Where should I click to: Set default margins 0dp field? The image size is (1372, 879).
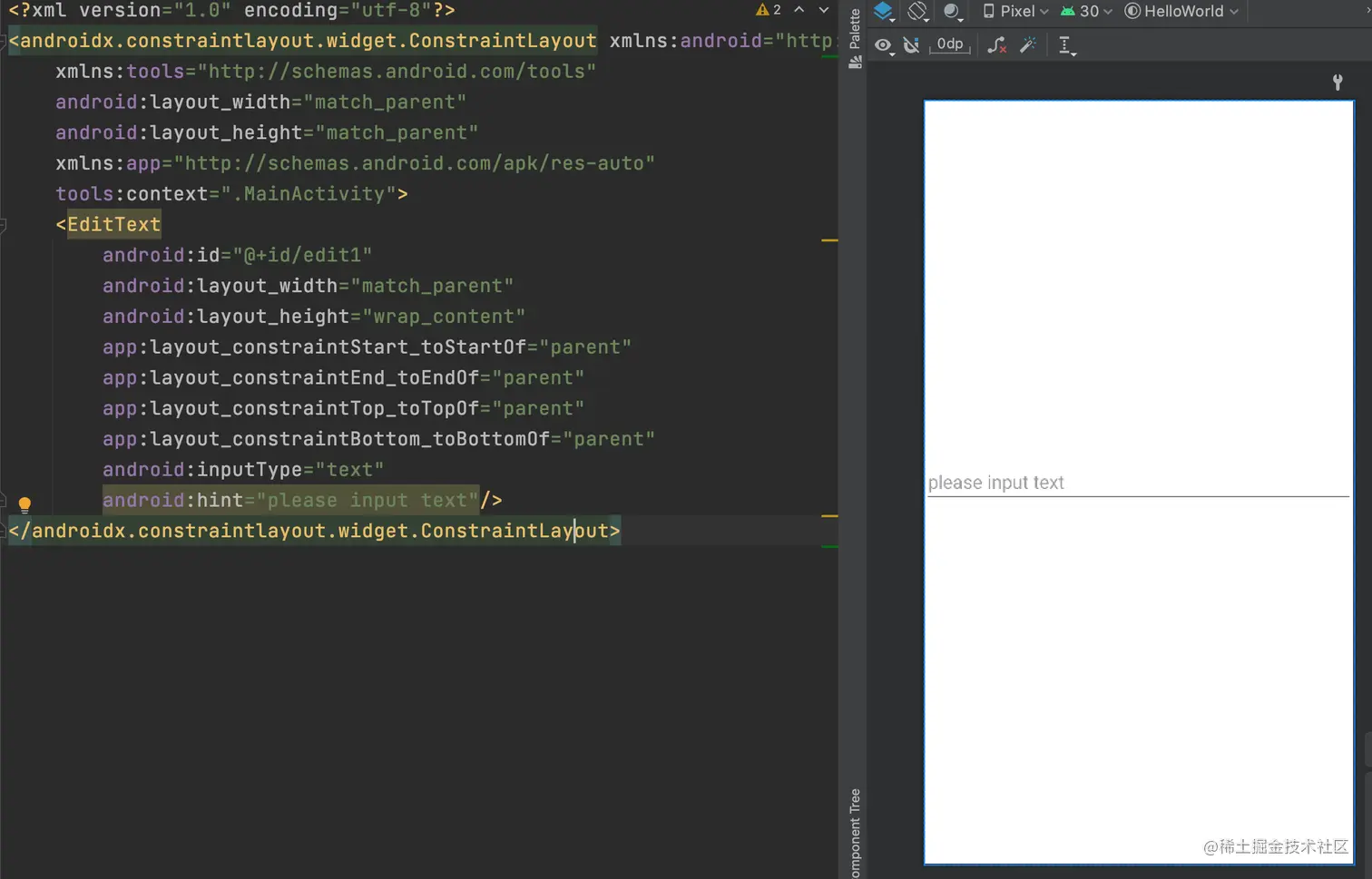(950, 44)
